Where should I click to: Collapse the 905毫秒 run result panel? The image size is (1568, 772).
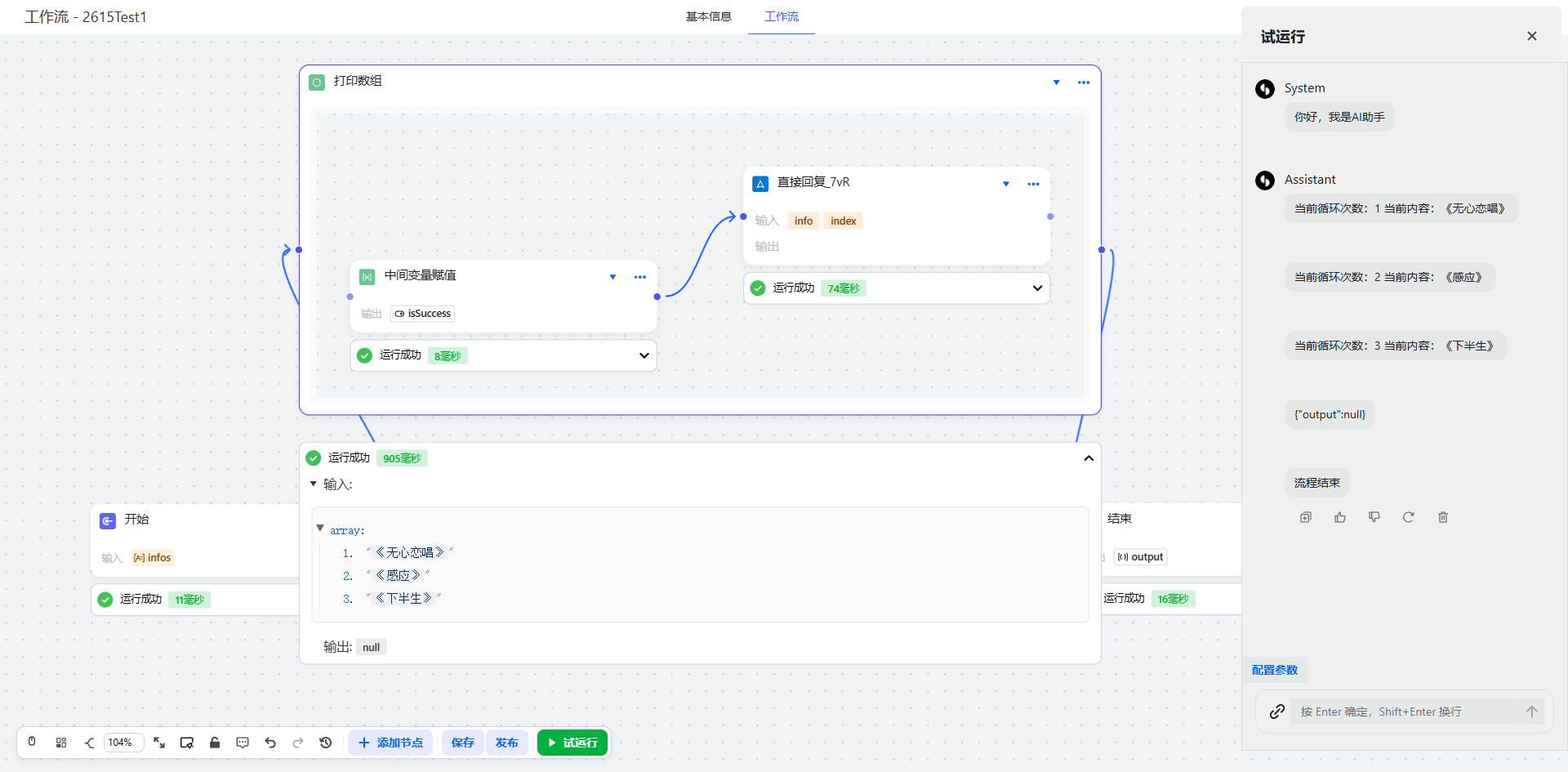(1088, 458)
